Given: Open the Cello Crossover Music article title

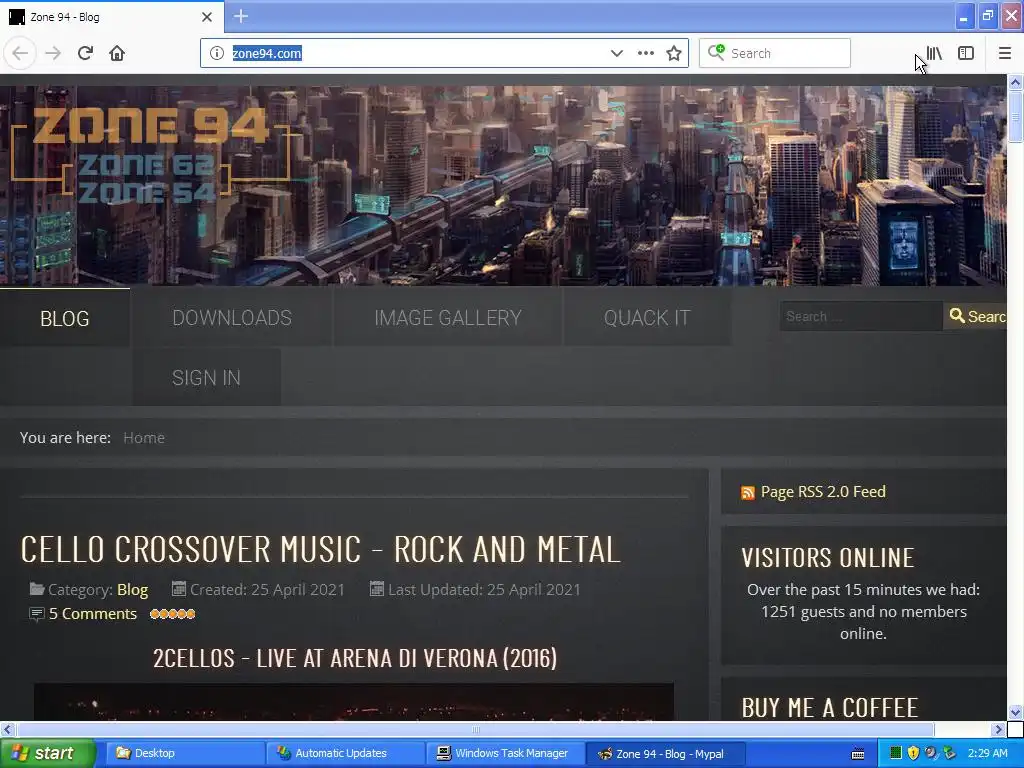Looking at the screenshot, I should coord(320,549).
